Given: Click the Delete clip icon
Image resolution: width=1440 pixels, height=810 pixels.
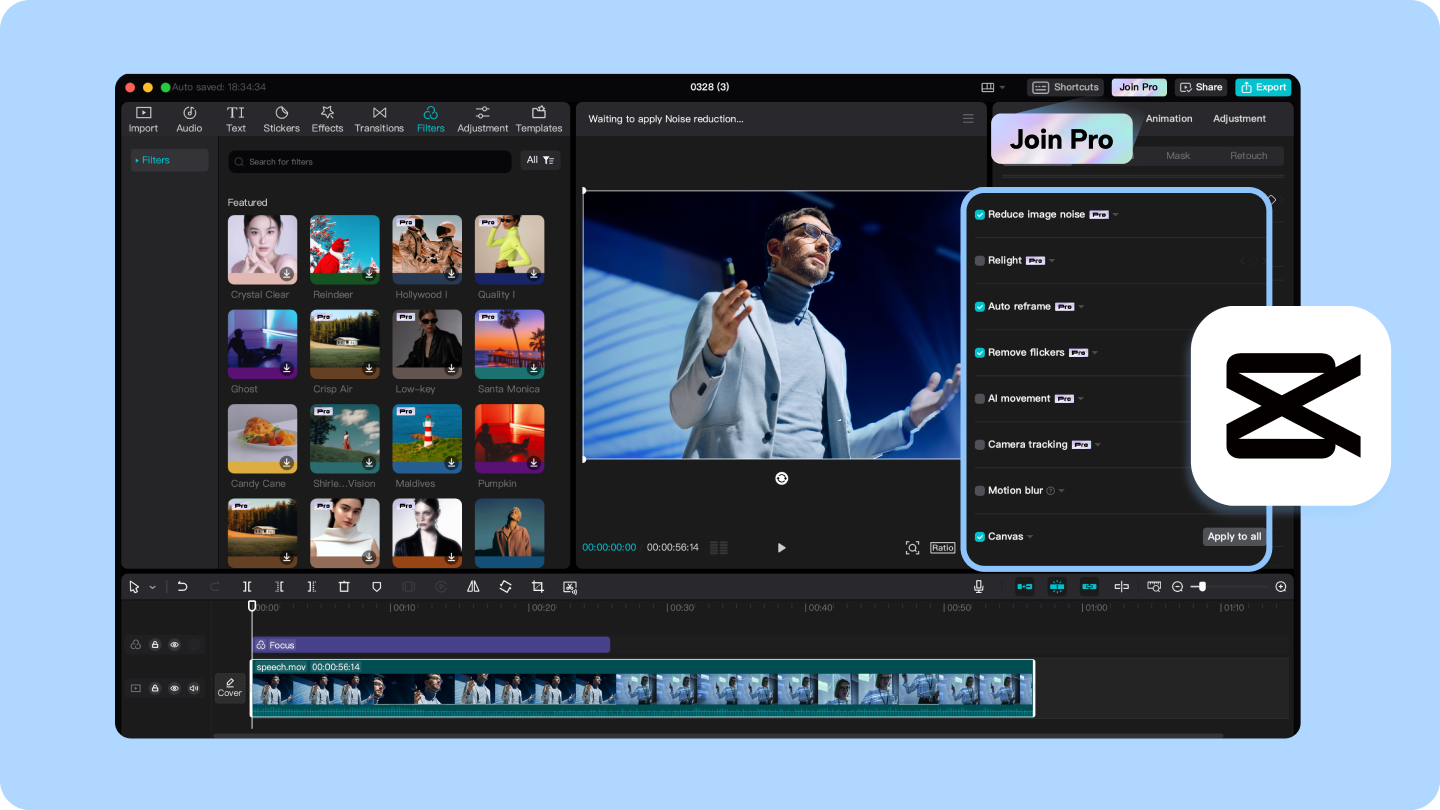Looking at the screenshot, I should [x=343, y=587].
